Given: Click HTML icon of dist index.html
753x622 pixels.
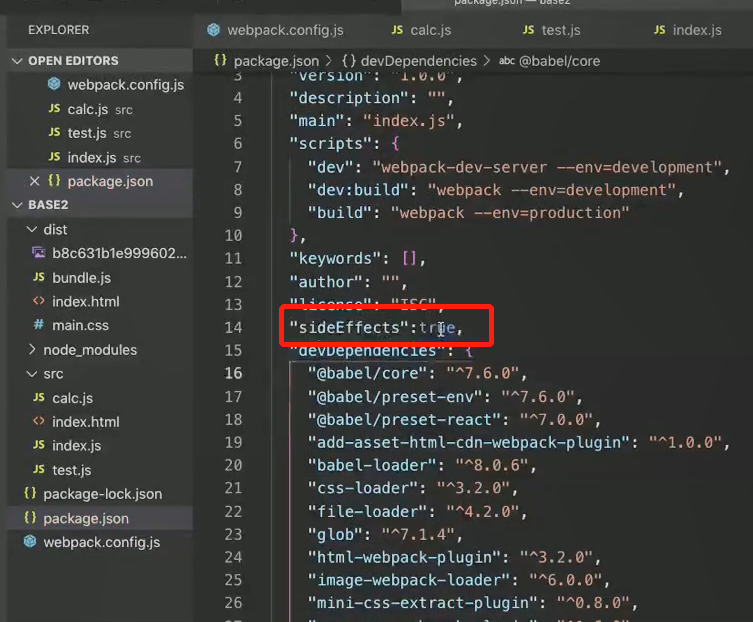Looking at the screenshot, I should click(39, 301).
